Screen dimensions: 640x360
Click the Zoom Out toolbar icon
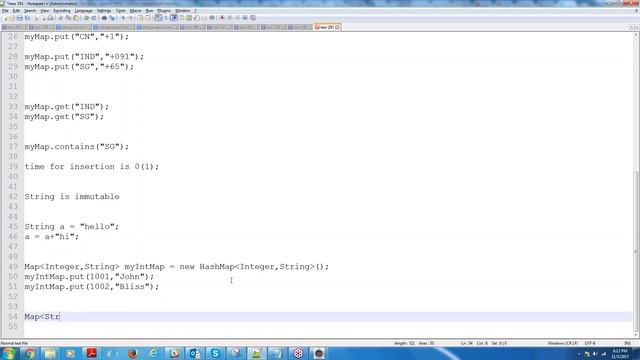[131, 18]
